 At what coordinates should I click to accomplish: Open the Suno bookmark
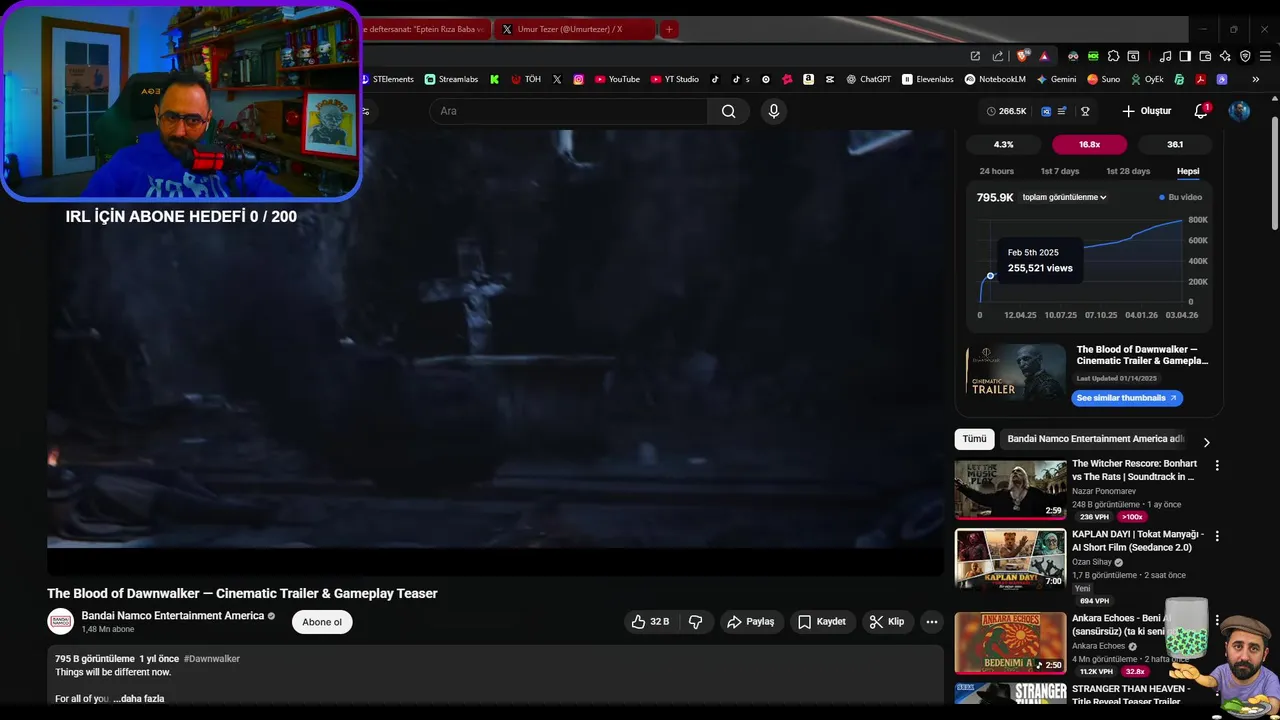(x=1105, y=79)
